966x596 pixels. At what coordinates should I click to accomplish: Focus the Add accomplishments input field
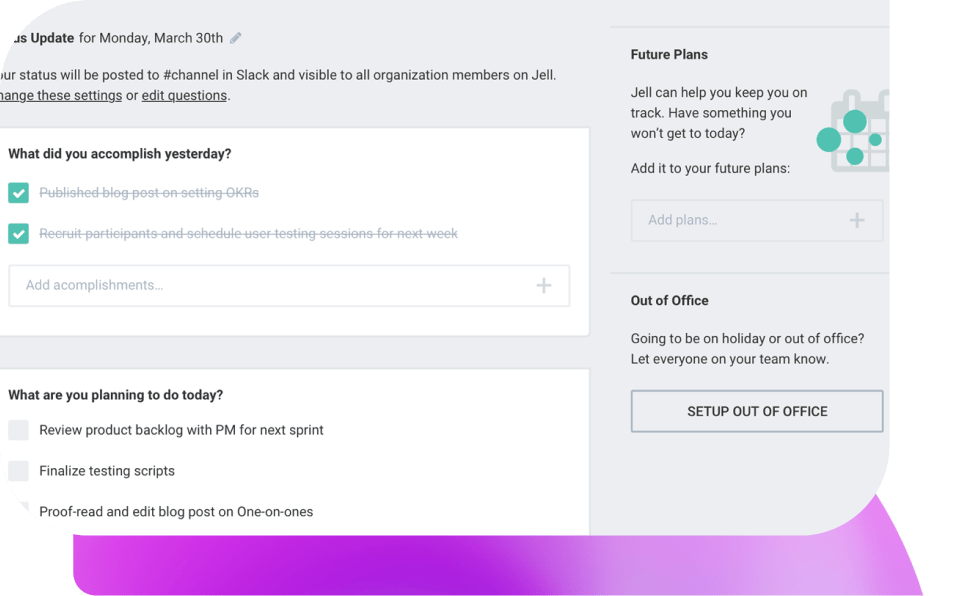tap(289, 285)
